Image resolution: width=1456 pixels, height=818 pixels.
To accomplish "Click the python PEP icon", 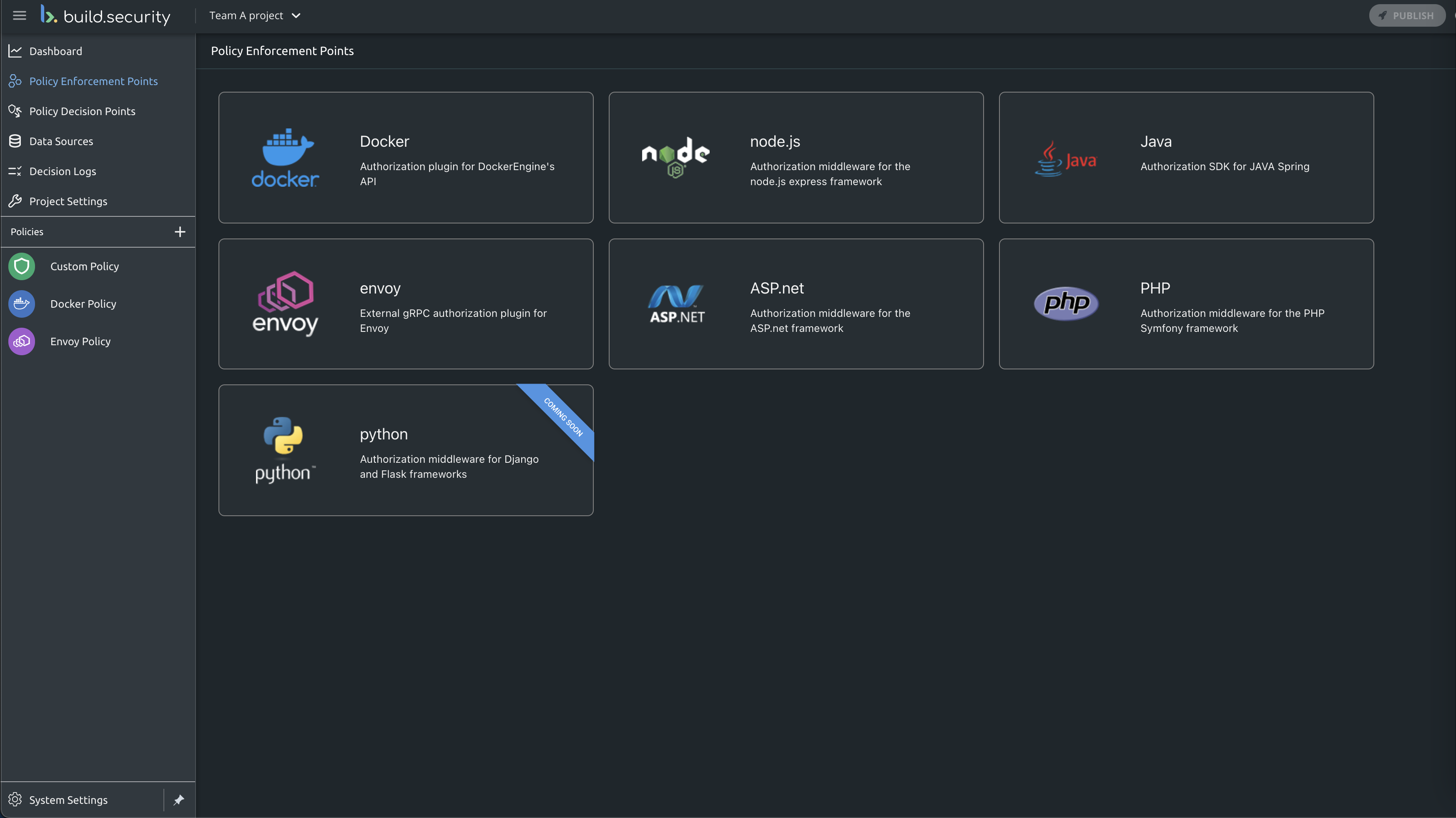I will pos(283,449).
